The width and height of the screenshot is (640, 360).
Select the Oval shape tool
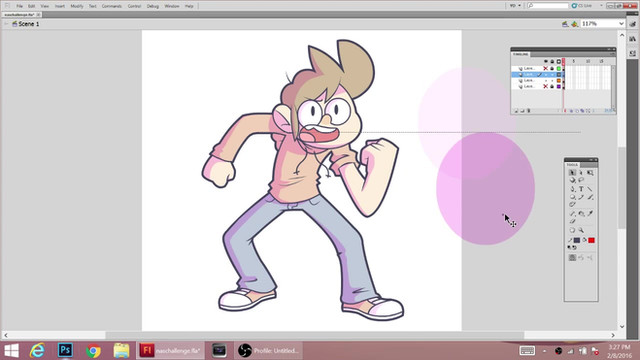click(572, 197)
